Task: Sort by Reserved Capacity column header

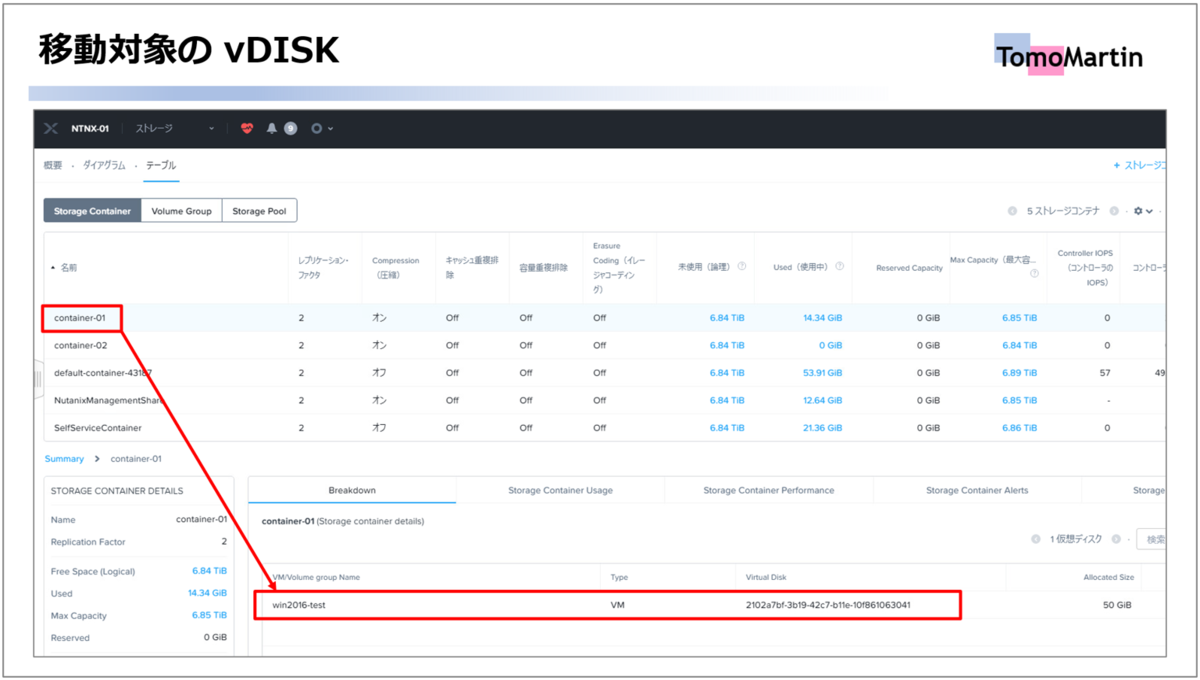Action: pos(909,268)
